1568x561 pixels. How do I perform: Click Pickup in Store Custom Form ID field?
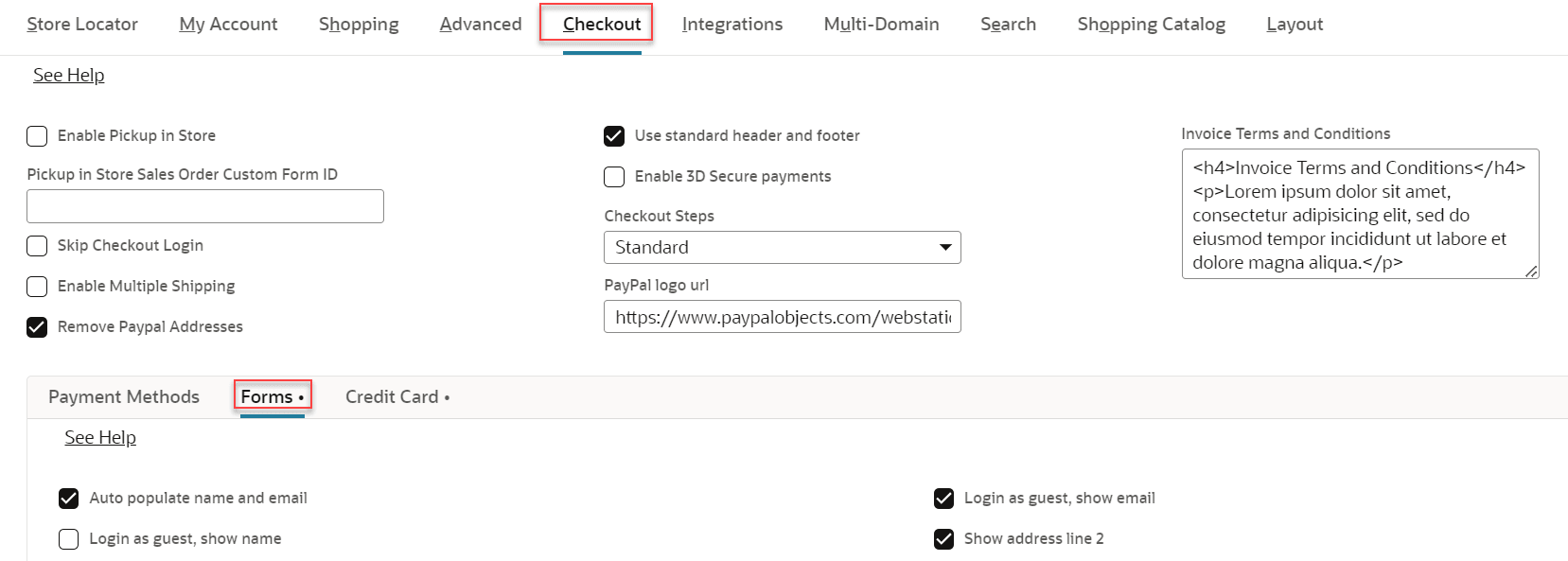[x=205, y=206]
